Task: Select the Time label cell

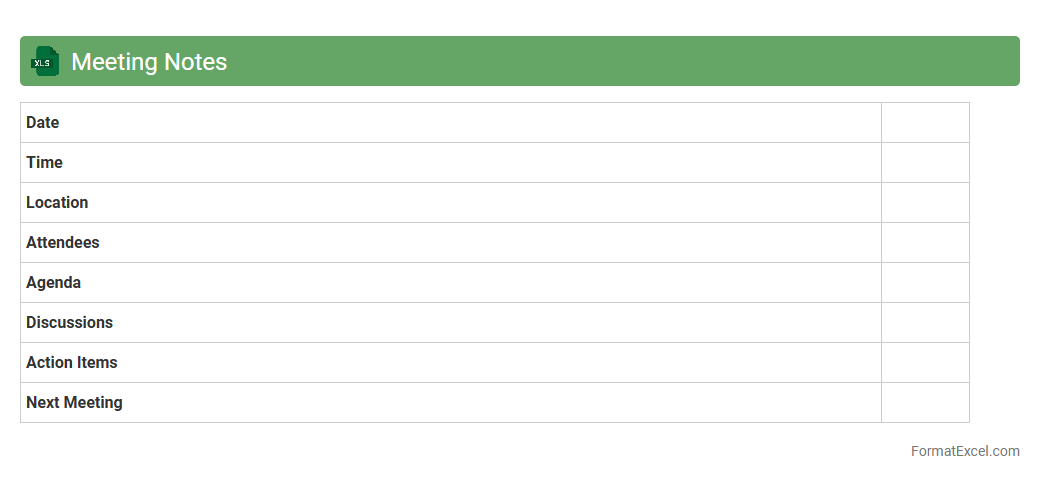Action: click(x=450, y=163)
